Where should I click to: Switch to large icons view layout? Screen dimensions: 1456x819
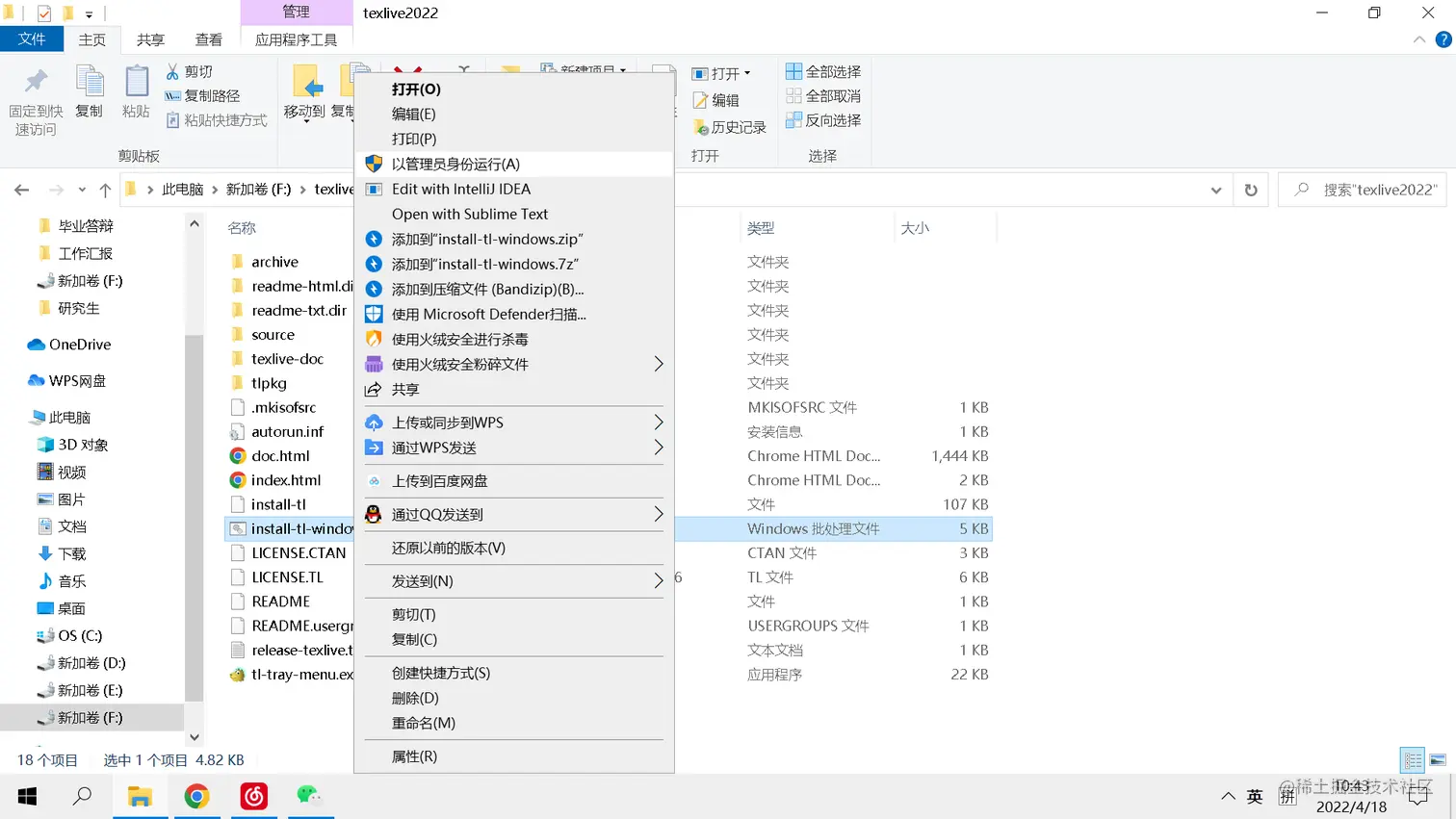(x=1438, y=760)
